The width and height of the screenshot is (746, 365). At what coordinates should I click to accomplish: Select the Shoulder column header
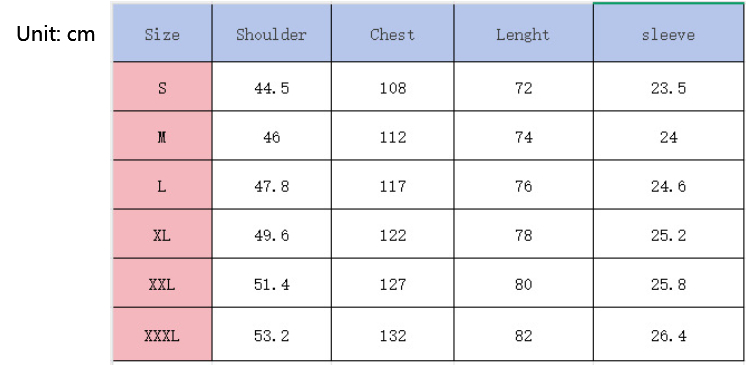click(272, 33)
